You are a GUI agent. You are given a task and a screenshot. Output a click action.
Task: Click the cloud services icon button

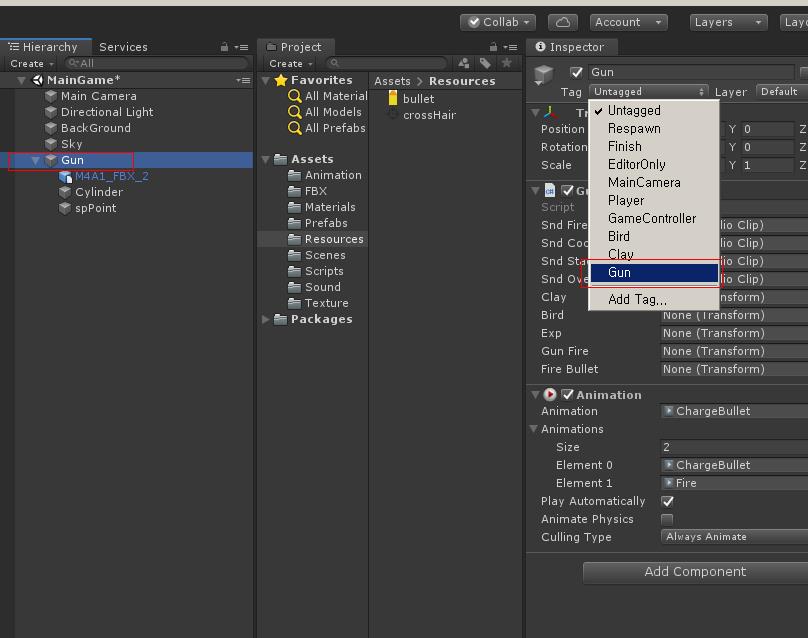pyautogui.click(x=563, y=22)
